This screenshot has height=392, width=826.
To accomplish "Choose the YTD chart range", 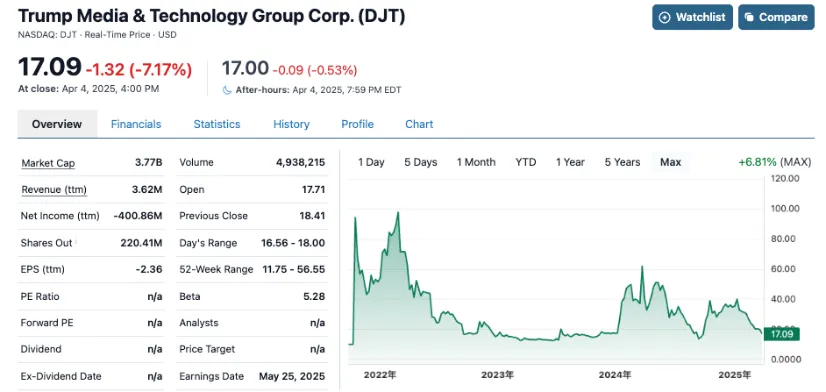I will click(x=526, y=162).
